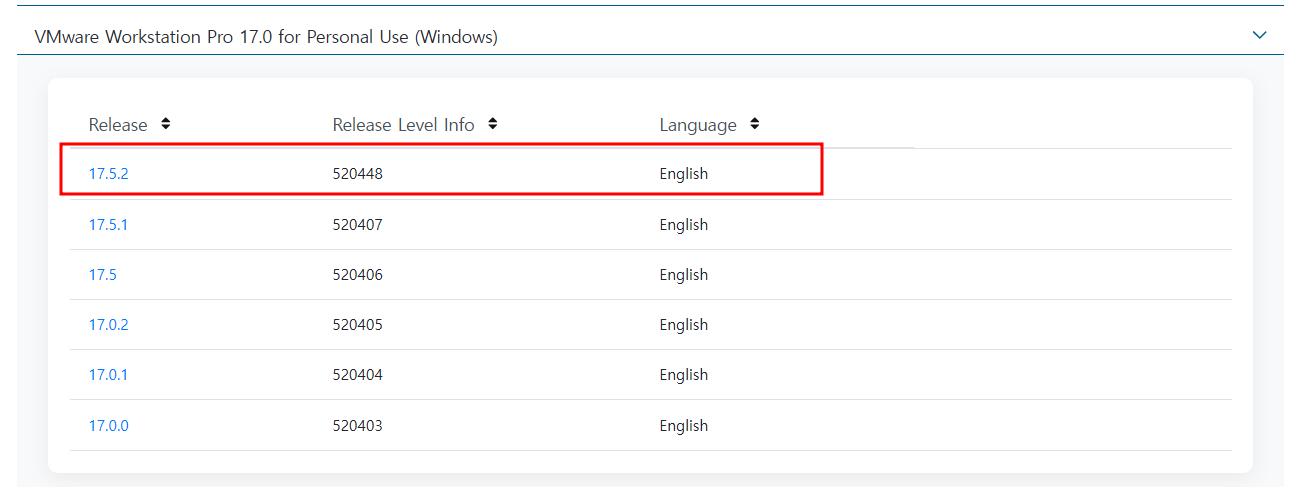Screen dimensions: 1294x487
Task: Open the 17.5.1 release link
Action: (x=108, y=225)
